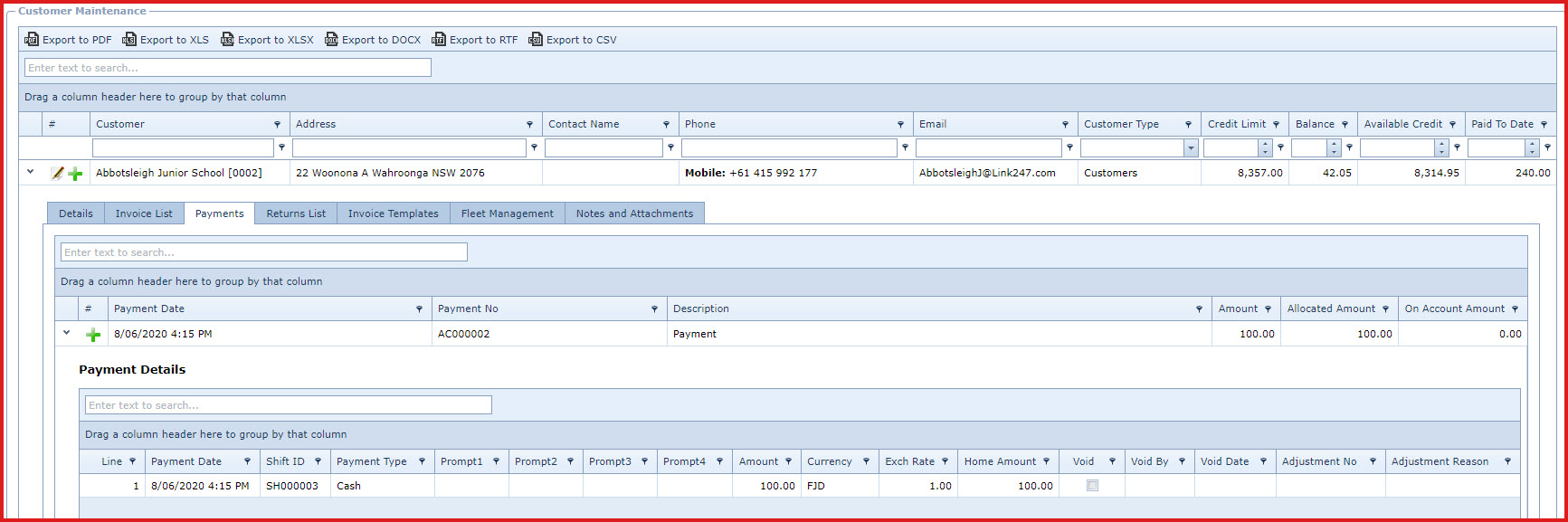Viewport: 1568px width, 522px height.
Task: Toggle the Void checkbox for line 1
Action: [x=1092, y=486]
